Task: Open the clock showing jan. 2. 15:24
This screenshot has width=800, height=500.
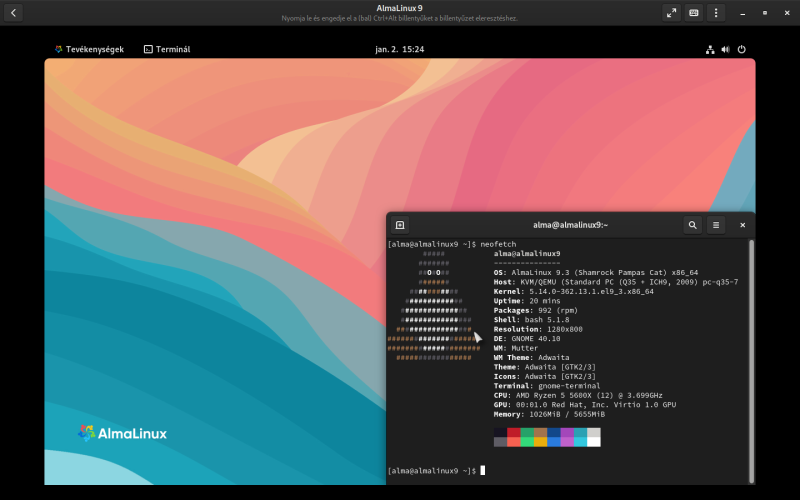Action: point(399,49)
